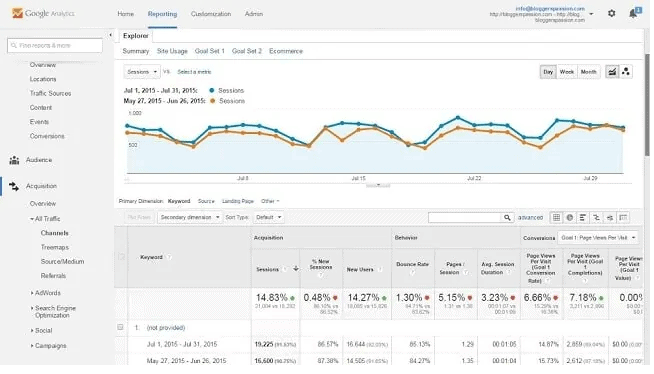Viewport: 654px width, 374px height.
Task: Select the percentage pie chart view icon
Action: pos(570,217)
